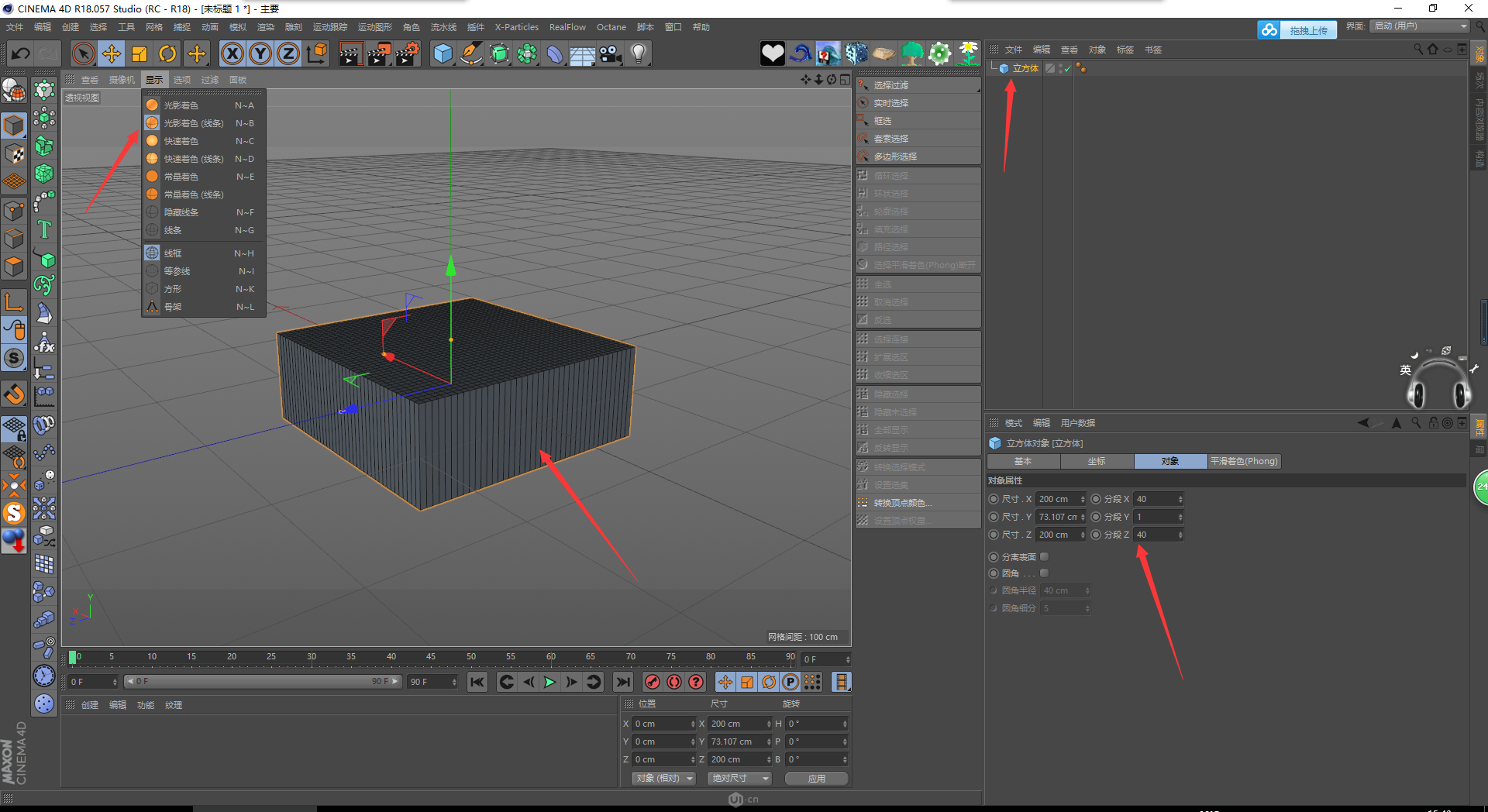Click the Record active objects button
The height and width of the screenshot is (812, 1488).
(x=653, y=682)
